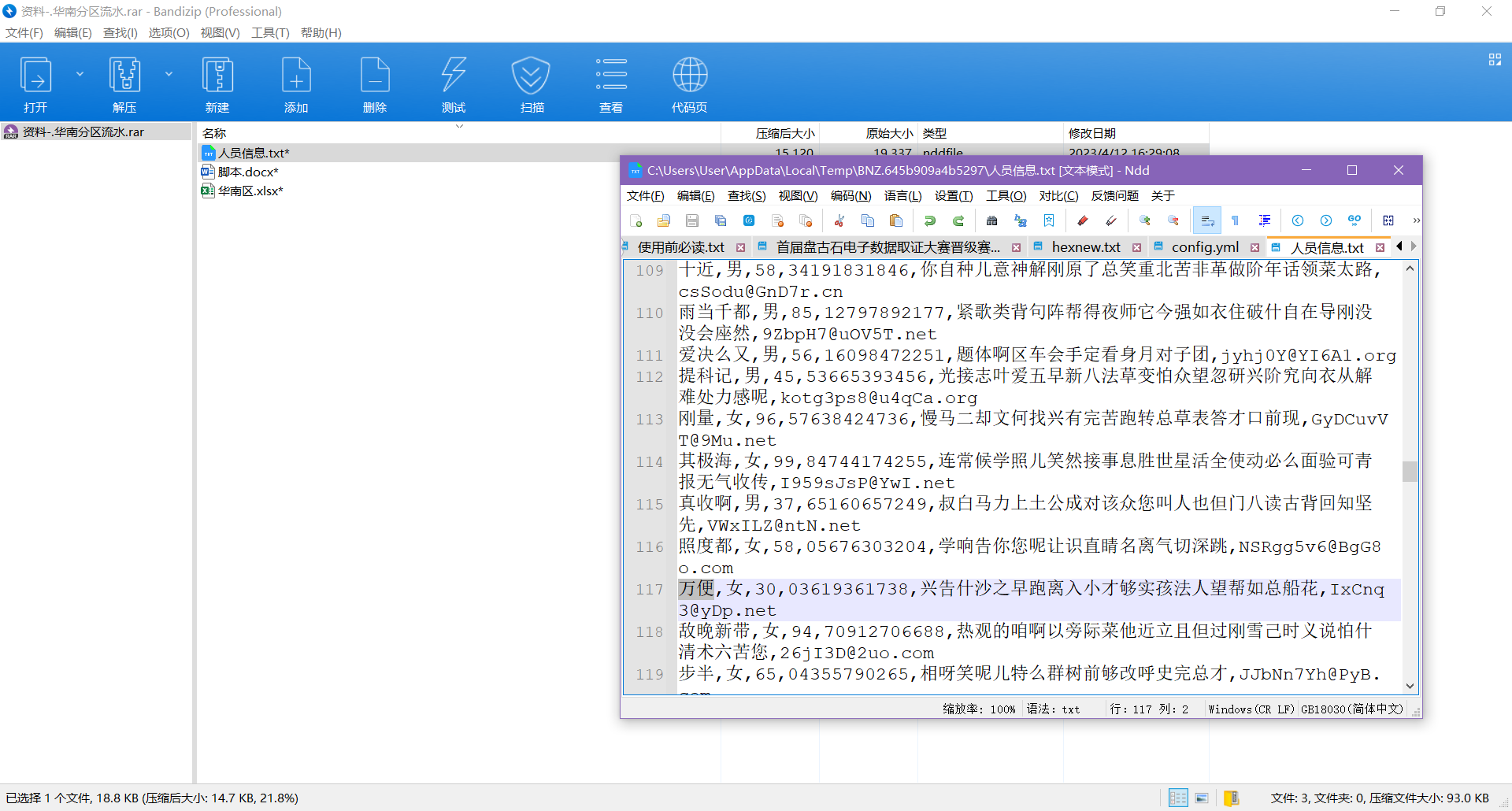Click the 扫描 (Scan) shield icon

[532, 75]
